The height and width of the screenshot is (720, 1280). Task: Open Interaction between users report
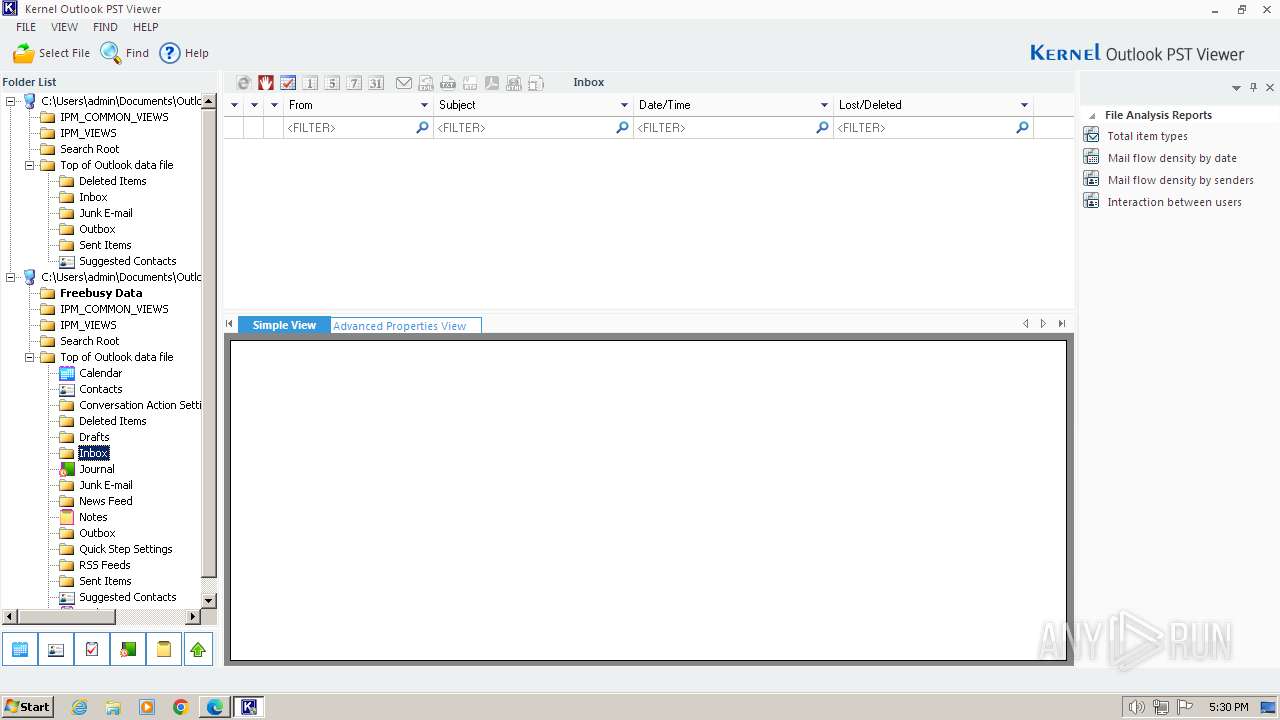(x=1175, y=202)
